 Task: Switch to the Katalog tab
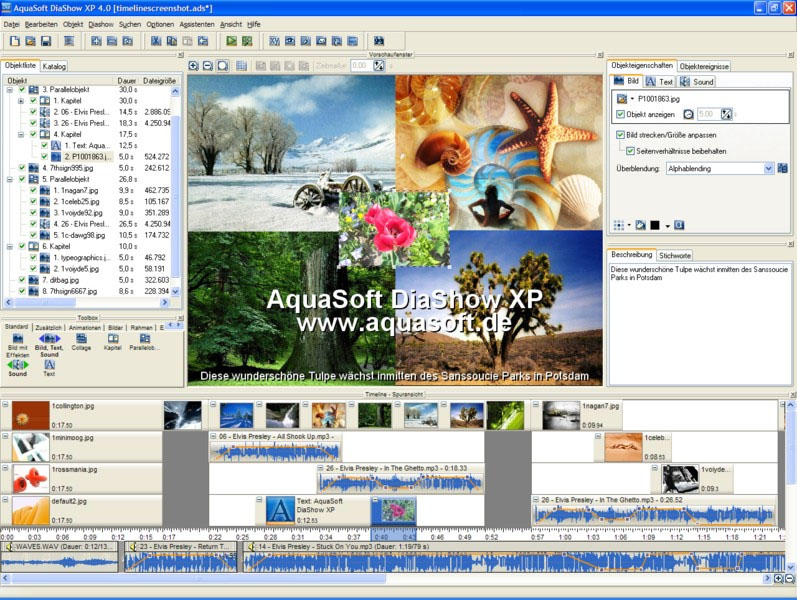pyautogui.click(x=54, y=66)
